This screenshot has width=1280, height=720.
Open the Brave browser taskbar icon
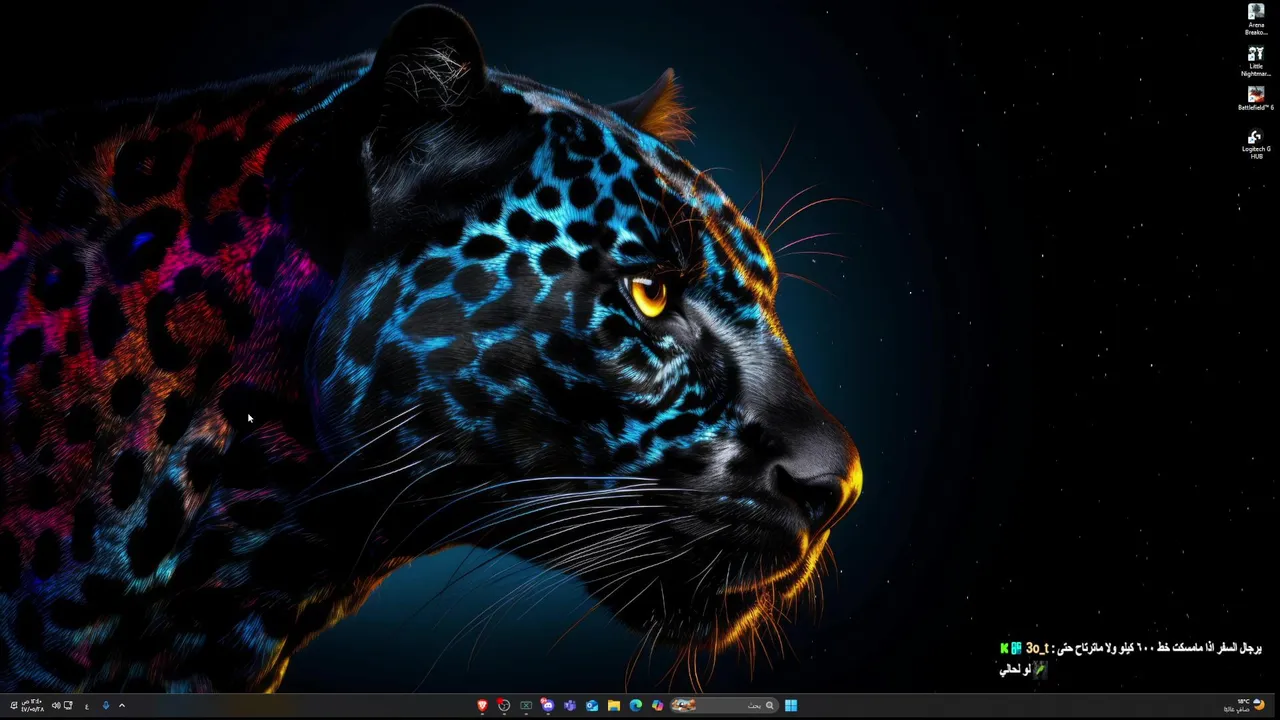pos(482,705)
